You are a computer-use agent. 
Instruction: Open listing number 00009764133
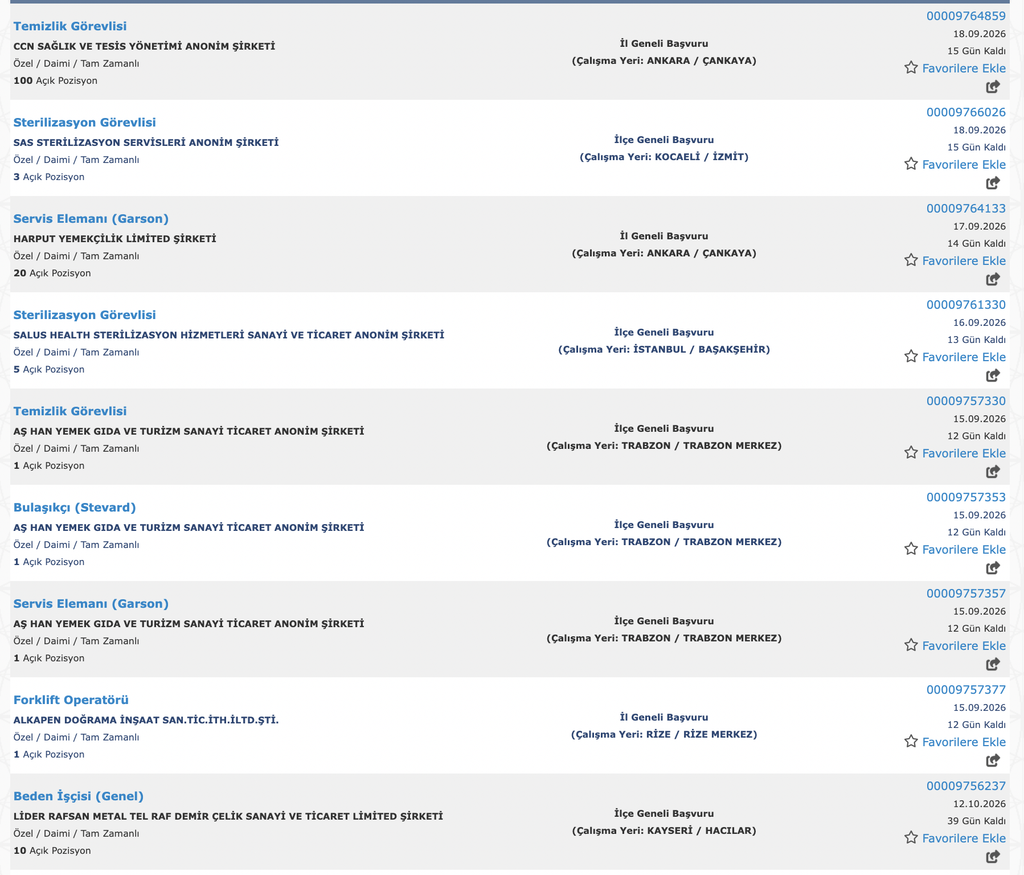coord(966,208)
